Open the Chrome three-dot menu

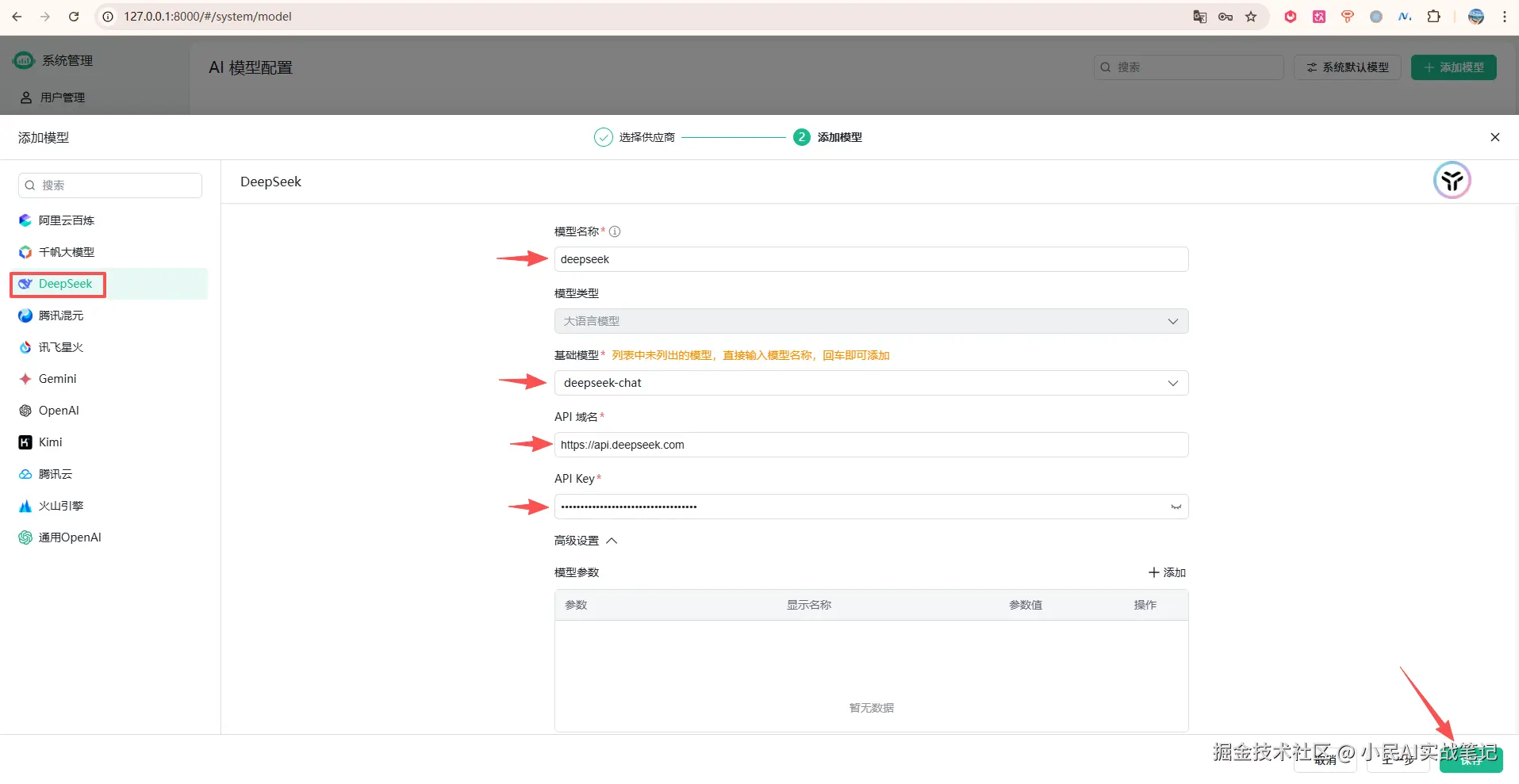click(x=1505, y=17)
